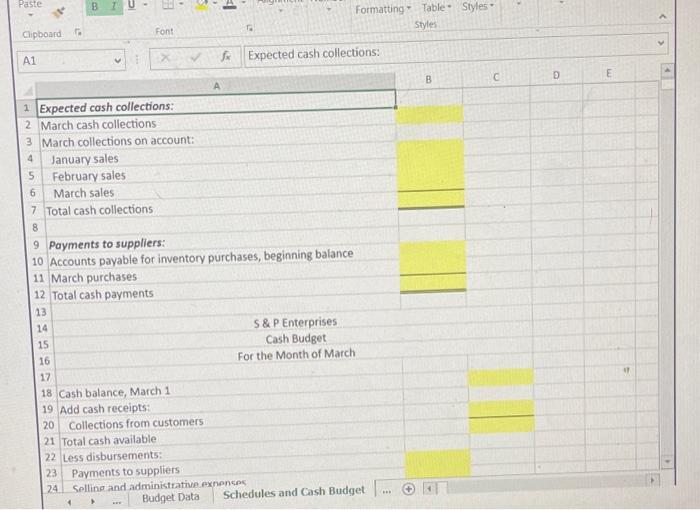The height and width of the screenshot is (510, 700).
Task: Apply the yellow Fill Color button
Action: click(202, 4)
